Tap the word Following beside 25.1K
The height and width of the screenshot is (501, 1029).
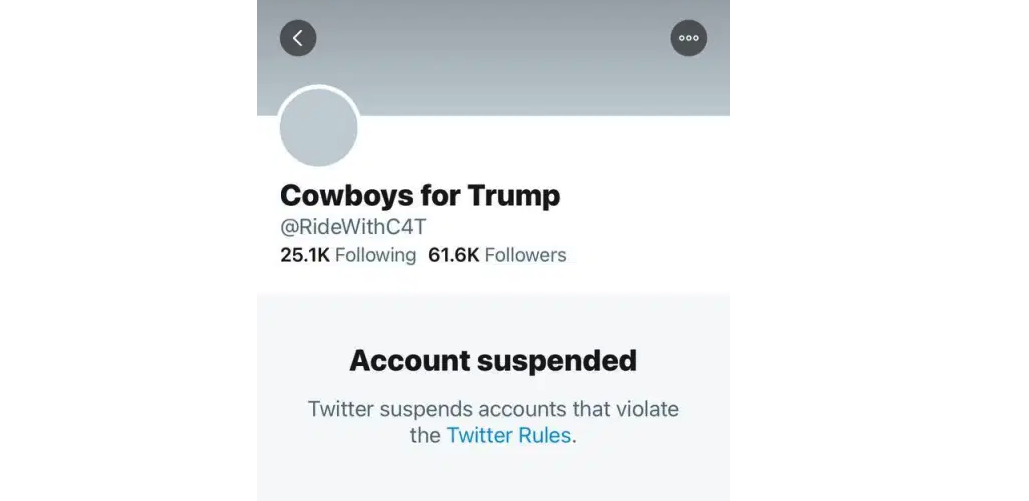[375, 255]
